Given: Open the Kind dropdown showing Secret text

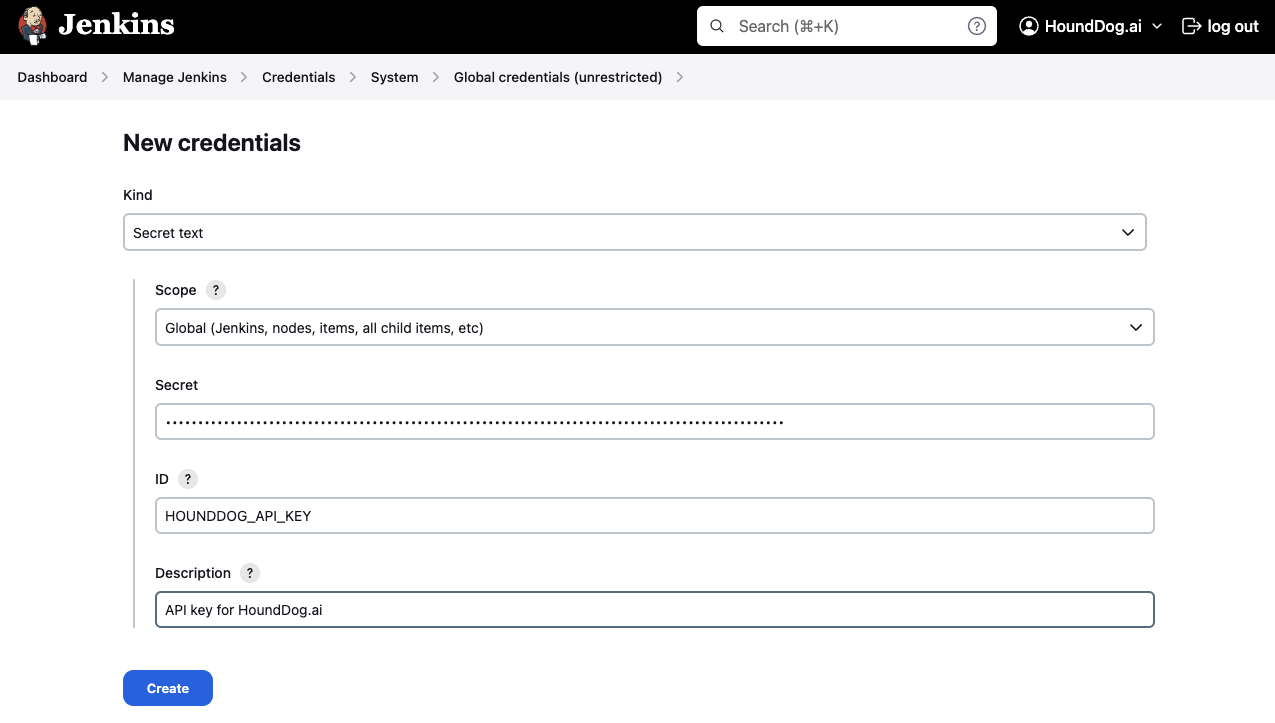Looking at the screenshot, I should (x=634, y=232).
